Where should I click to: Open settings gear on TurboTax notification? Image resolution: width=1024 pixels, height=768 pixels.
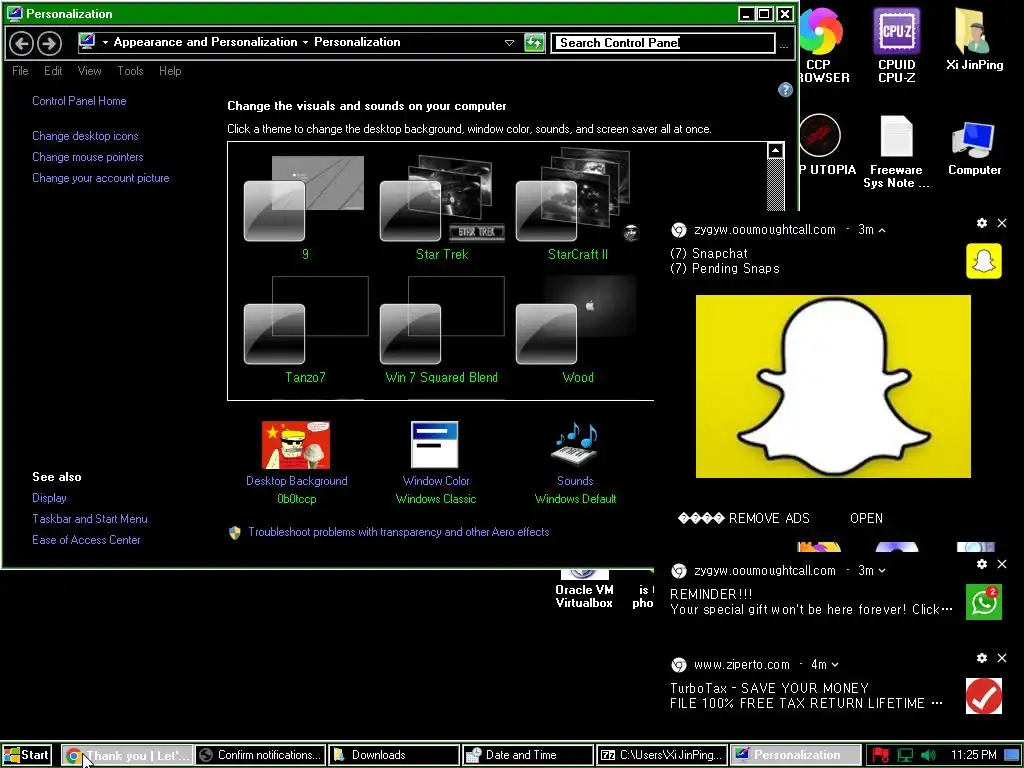coord(982,658)
